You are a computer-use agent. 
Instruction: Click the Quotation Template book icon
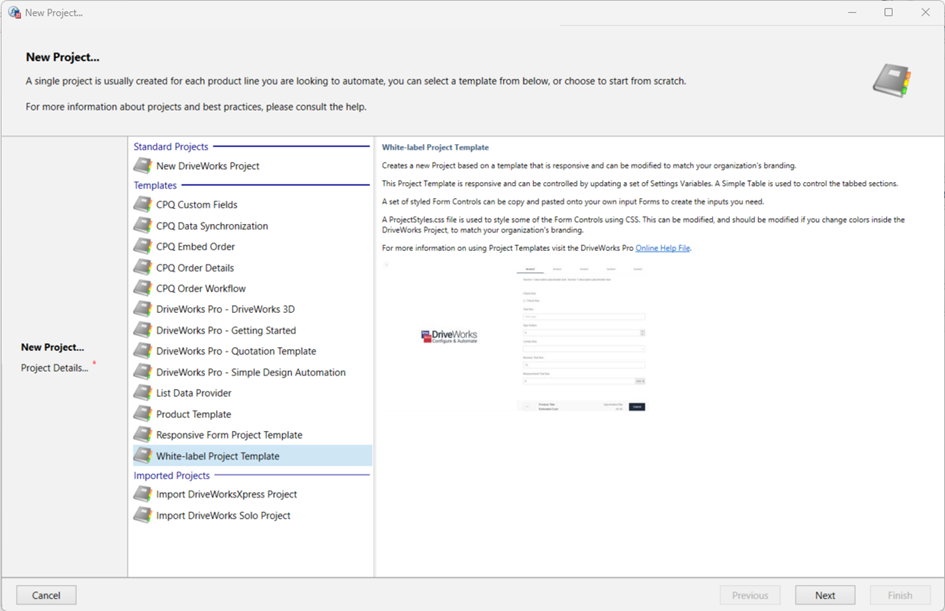[x=143, y=351]
